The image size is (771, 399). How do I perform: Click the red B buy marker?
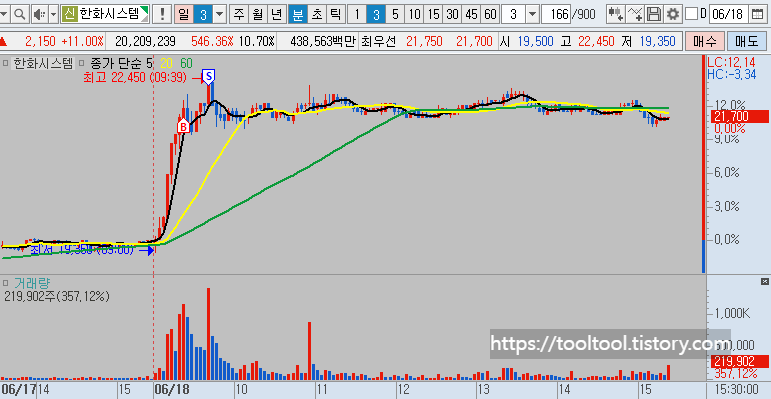point(183,126)
